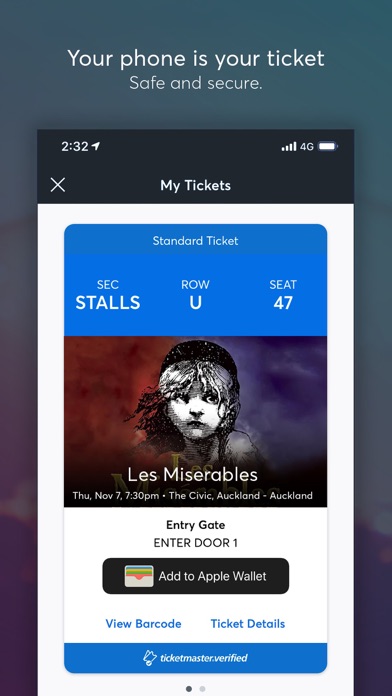Tap the battery status icon
Viewport: 392px width, 696px height.
coord(328,146)
